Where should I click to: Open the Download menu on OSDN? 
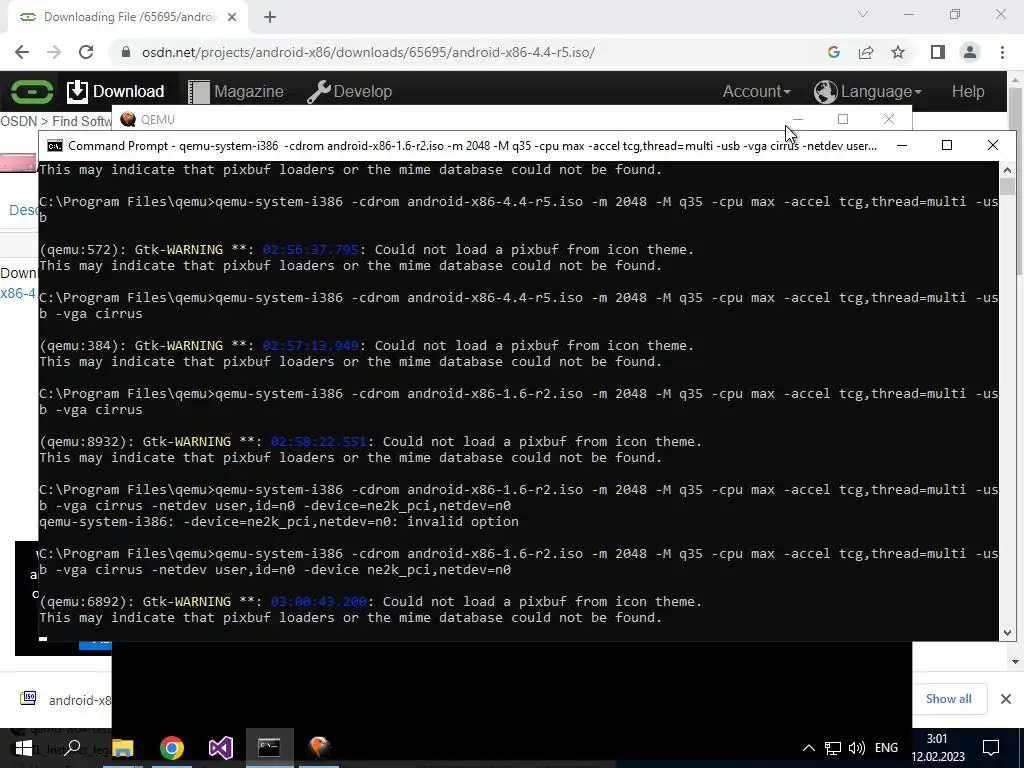click(116, 91)
